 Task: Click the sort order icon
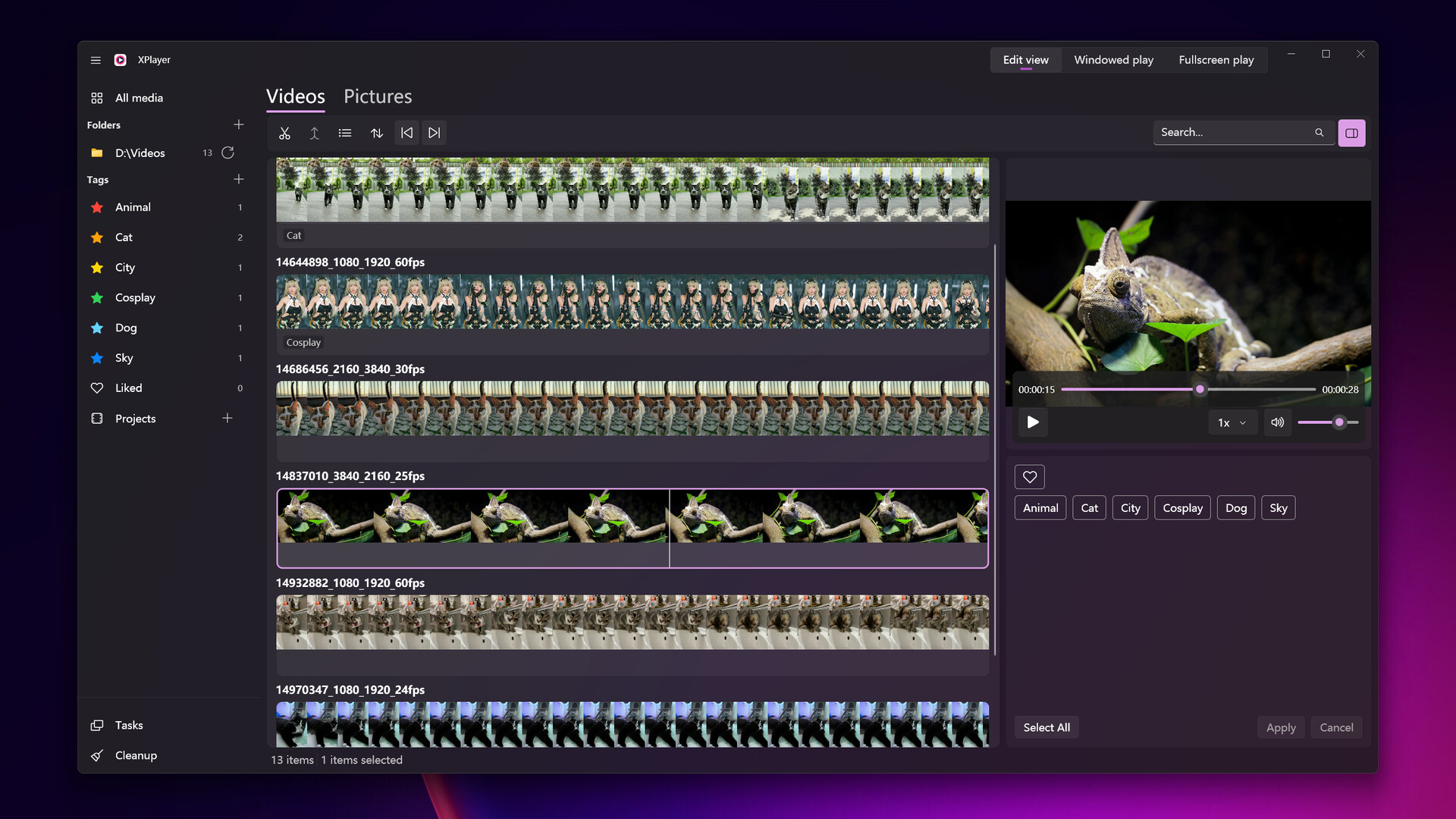[x=377, y=133]
